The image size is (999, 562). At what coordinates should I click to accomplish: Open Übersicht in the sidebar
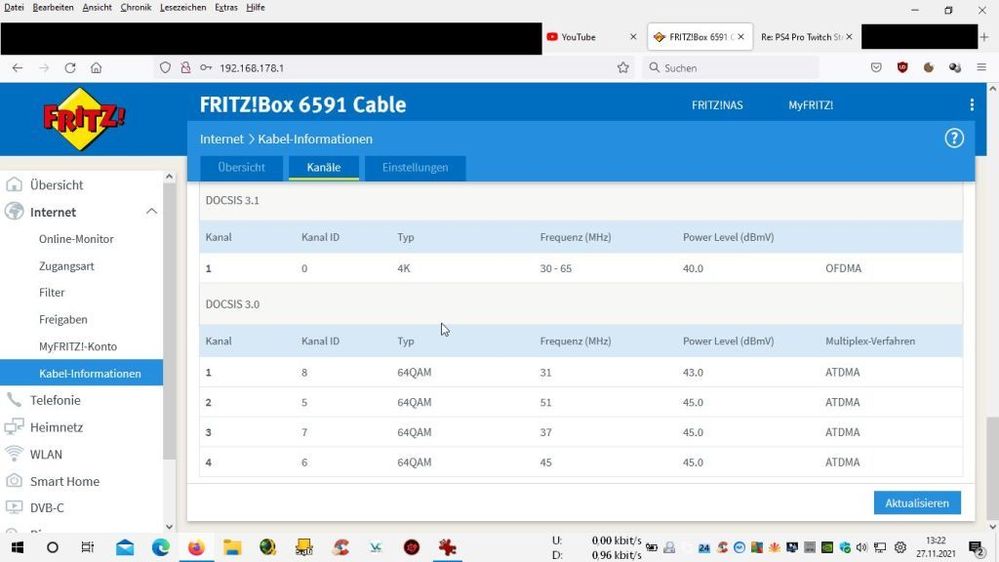56,185
